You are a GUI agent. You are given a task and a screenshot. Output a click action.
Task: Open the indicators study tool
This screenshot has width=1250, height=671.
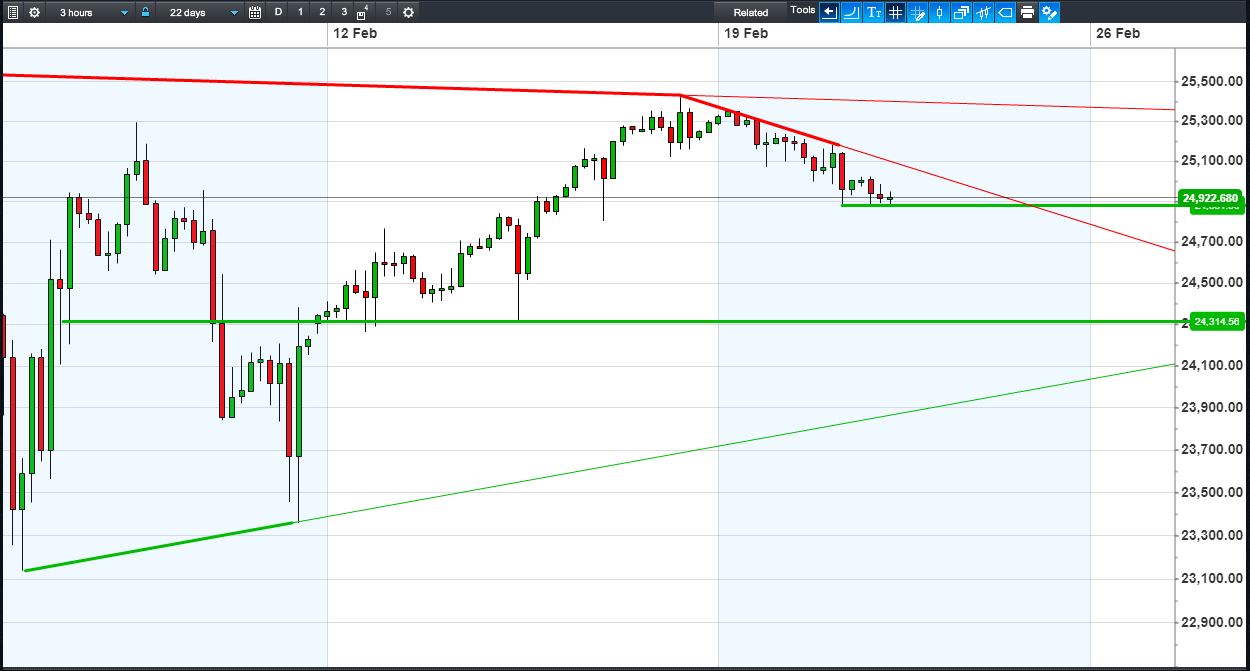983,12
